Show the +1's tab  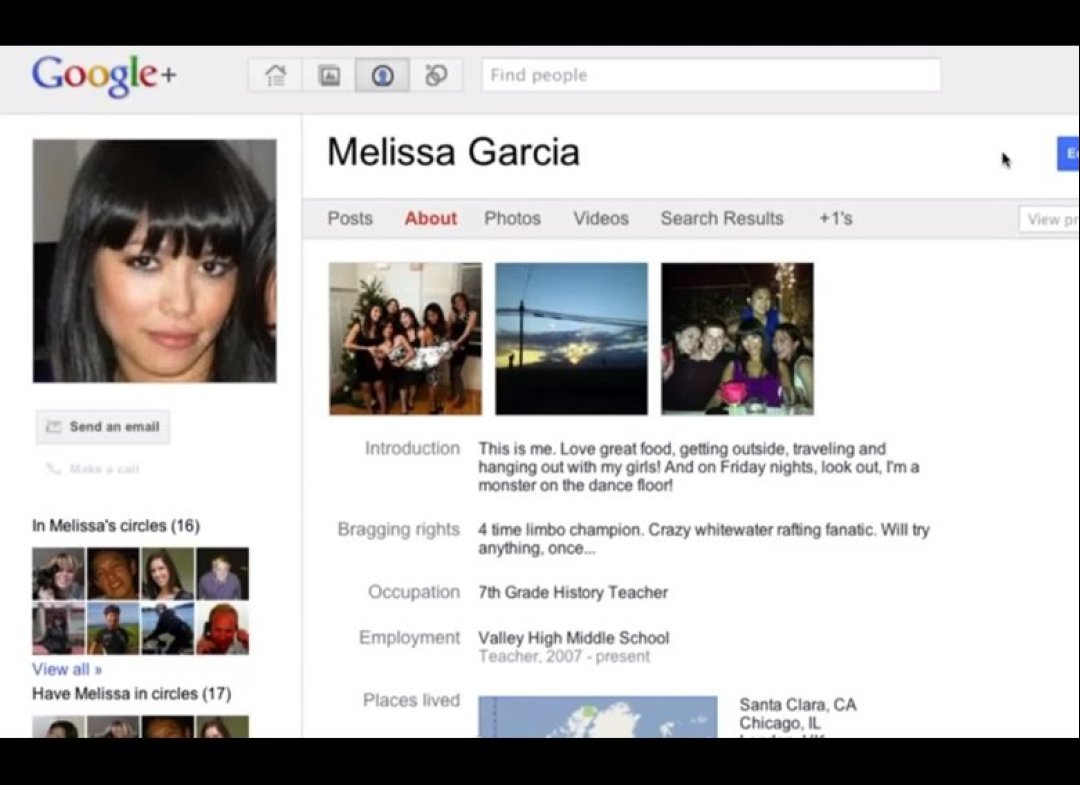pyautogui.click(x=835, y=218)
